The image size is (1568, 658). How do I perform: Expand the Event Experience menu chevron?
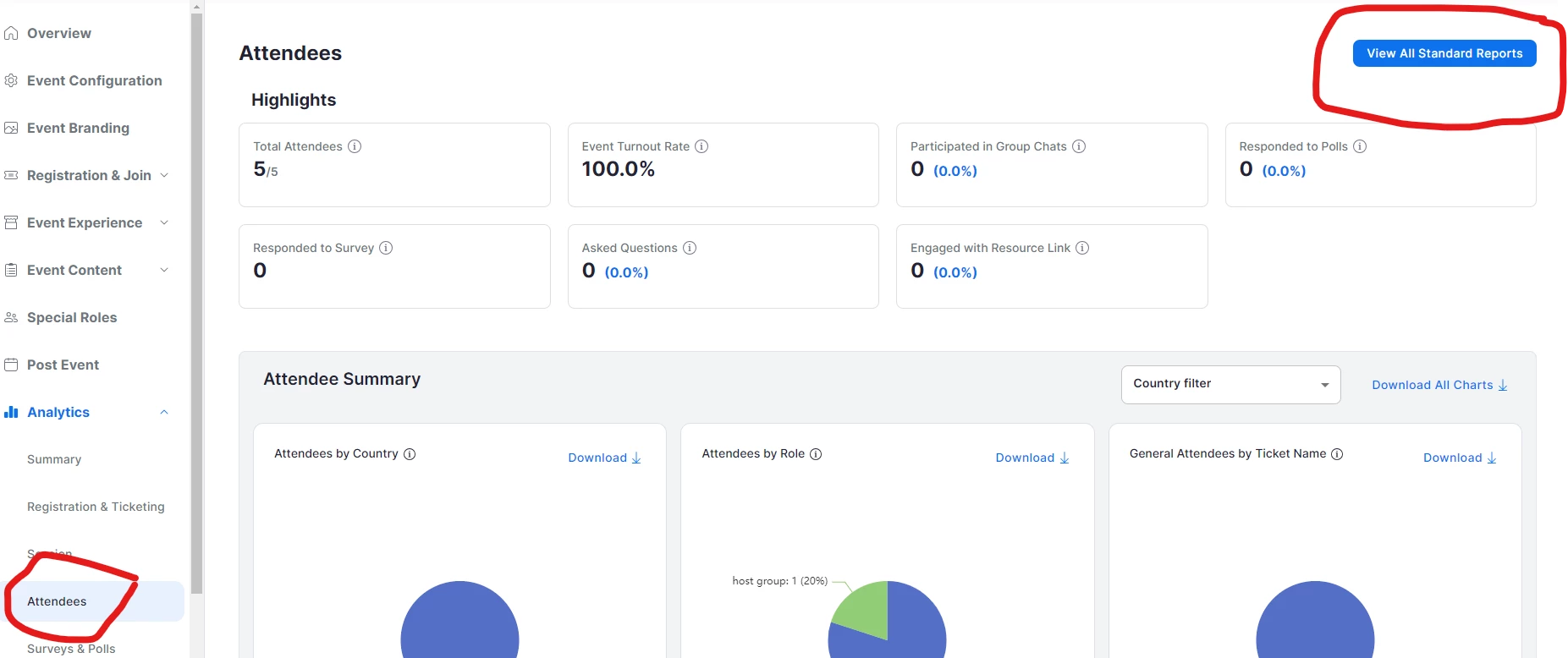tap(164, 222)
